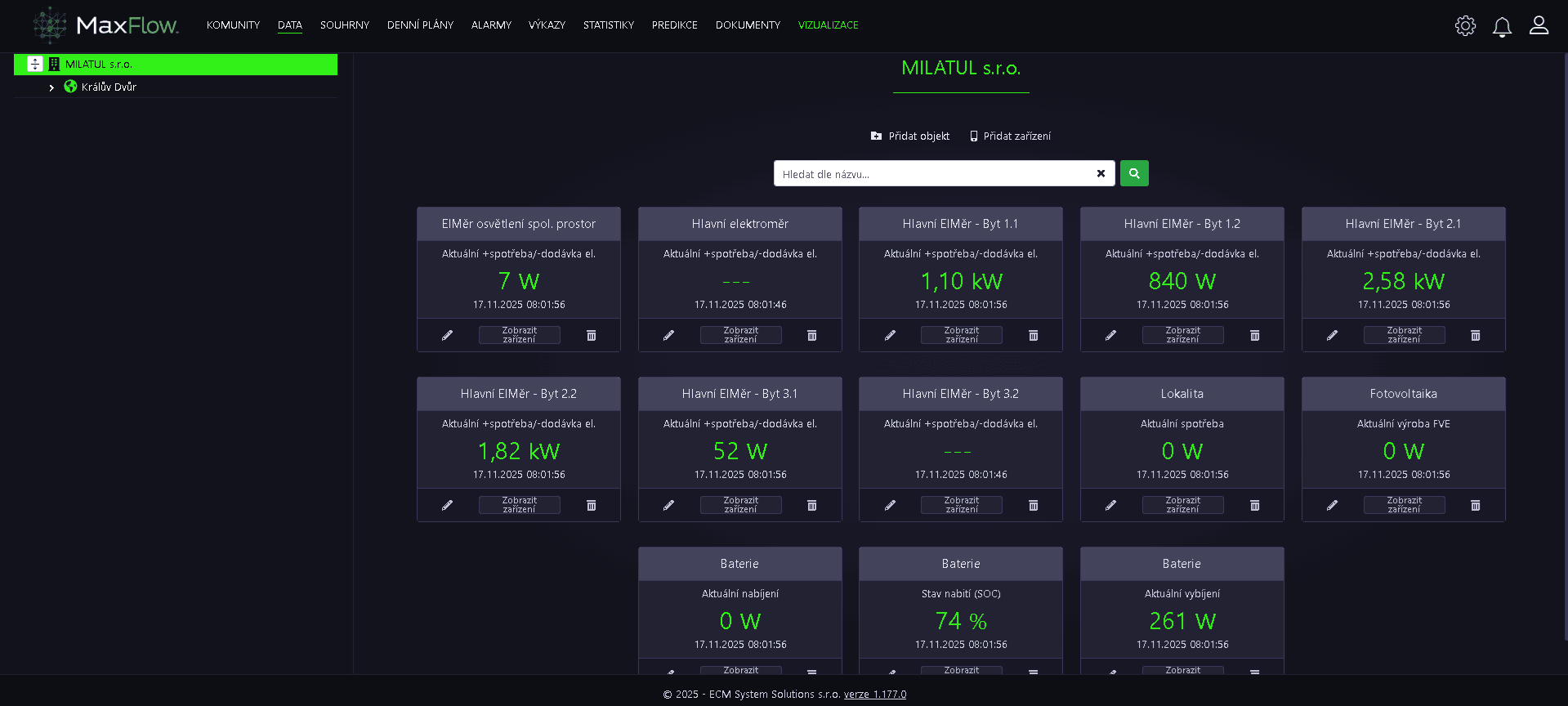Collapse MILATUL s.r.o. tree toggle
This screenshot has width=1568, height=706.
click(35, 64)
